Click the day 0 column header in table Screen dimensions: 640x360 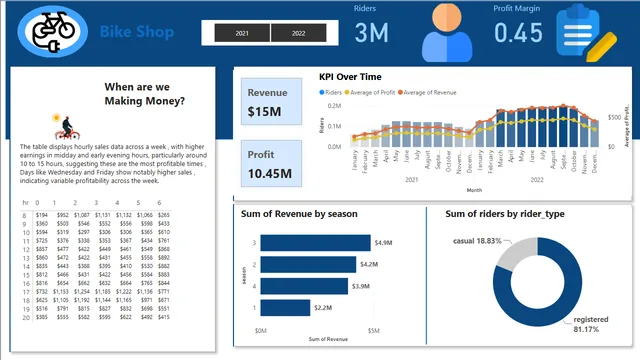(x=37, y=202)
